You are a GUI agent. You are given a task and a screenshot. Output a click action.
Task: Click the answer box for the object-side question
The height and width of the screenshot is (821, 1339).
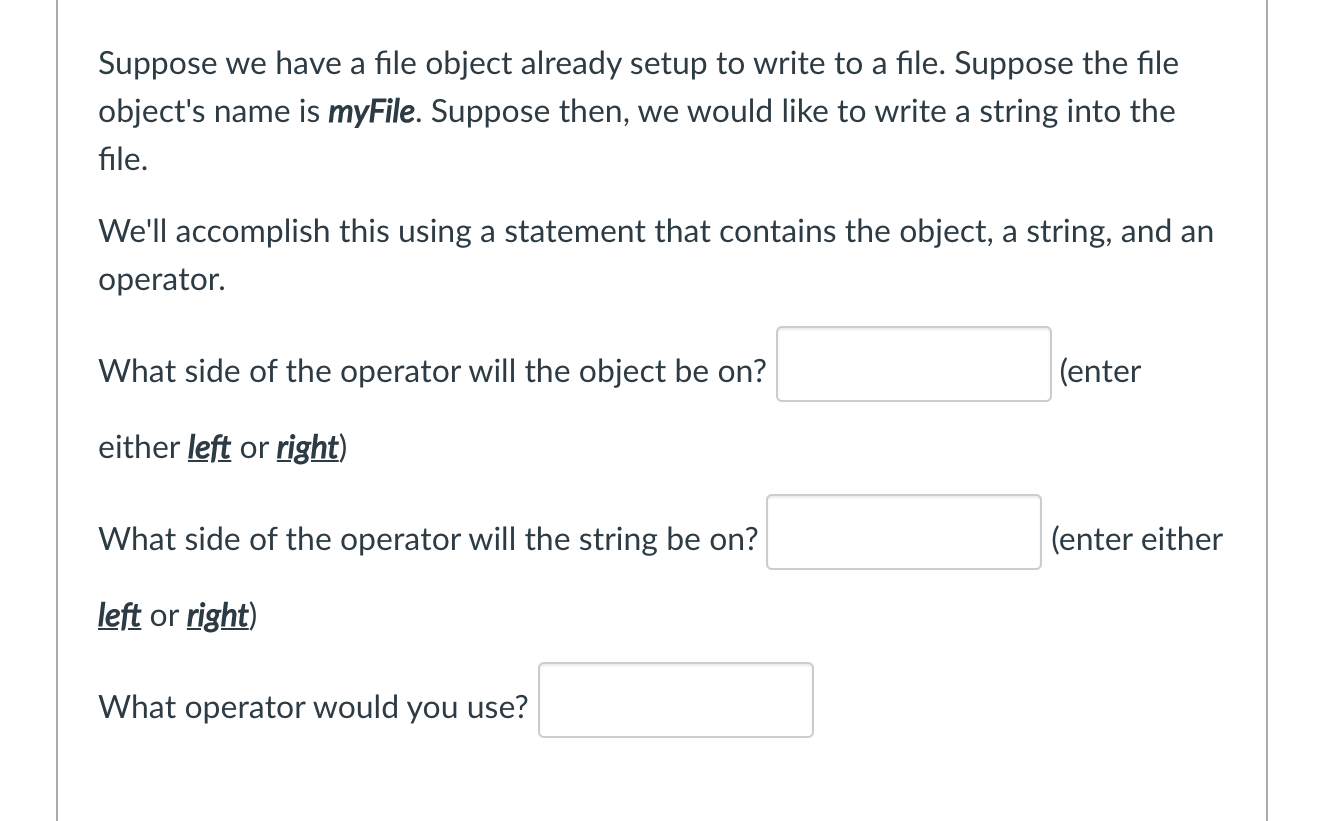tap(912, 364)
